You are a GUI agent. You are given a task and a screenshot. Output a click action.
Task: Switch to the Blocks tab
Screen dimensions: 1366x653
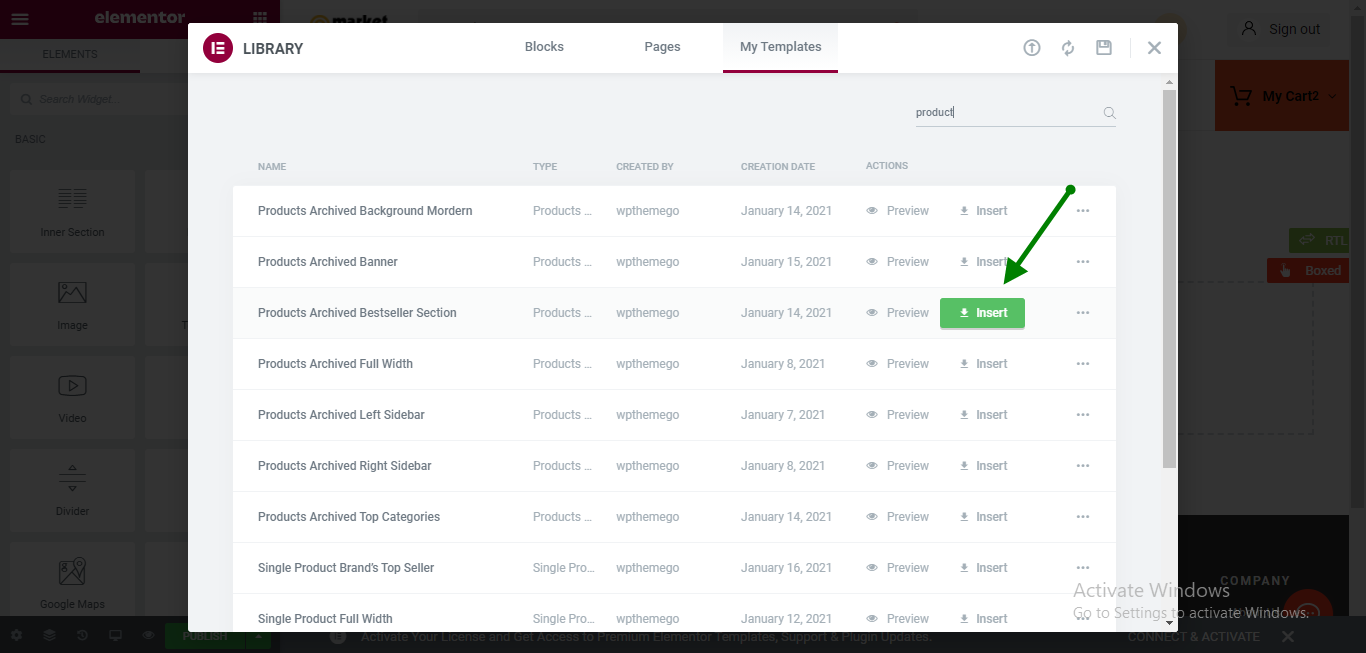coord(544,47)
